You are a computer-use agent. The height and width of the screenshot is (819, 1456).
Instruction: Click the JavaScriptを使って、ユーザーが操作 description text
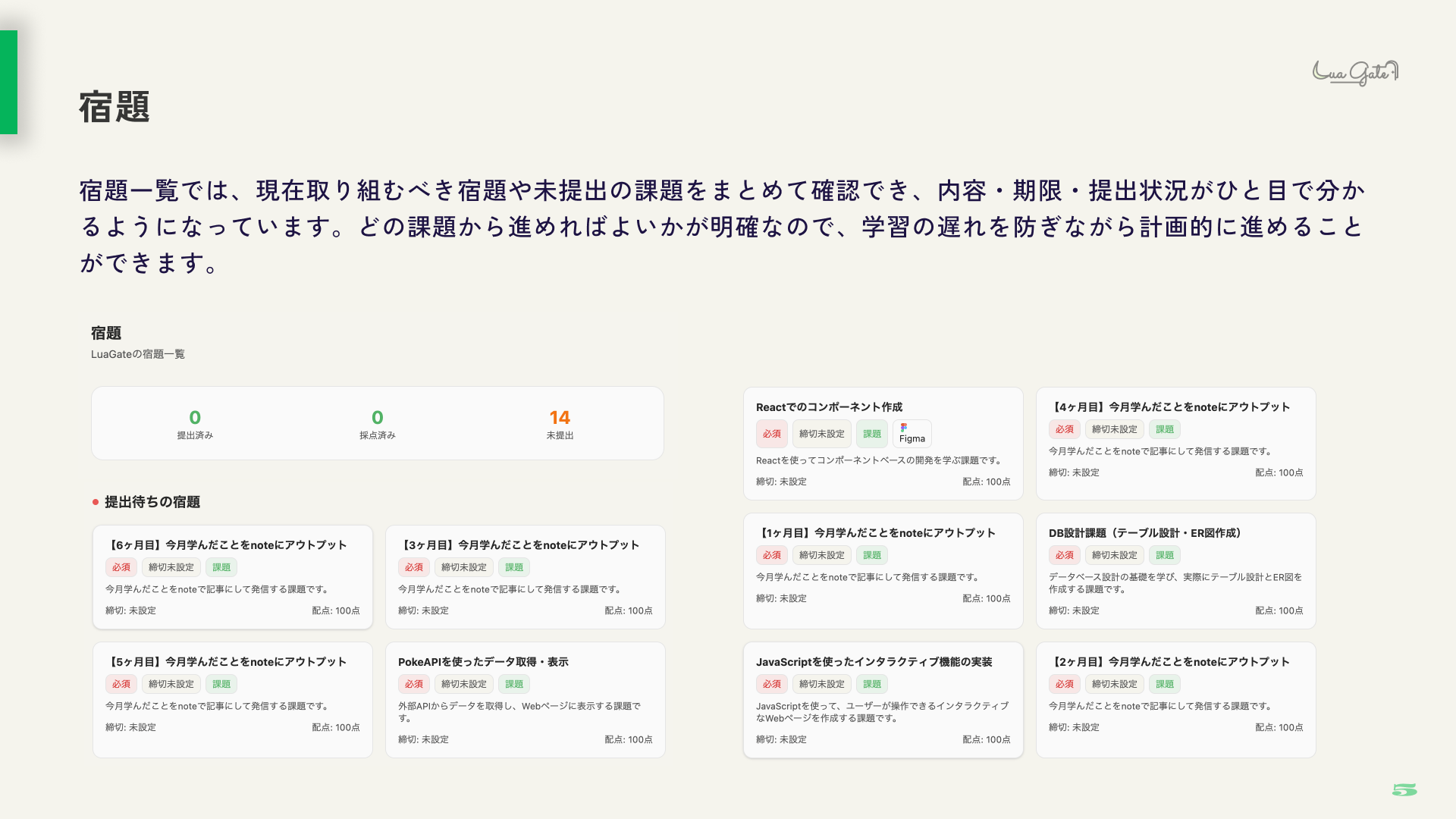coord(883,712)
